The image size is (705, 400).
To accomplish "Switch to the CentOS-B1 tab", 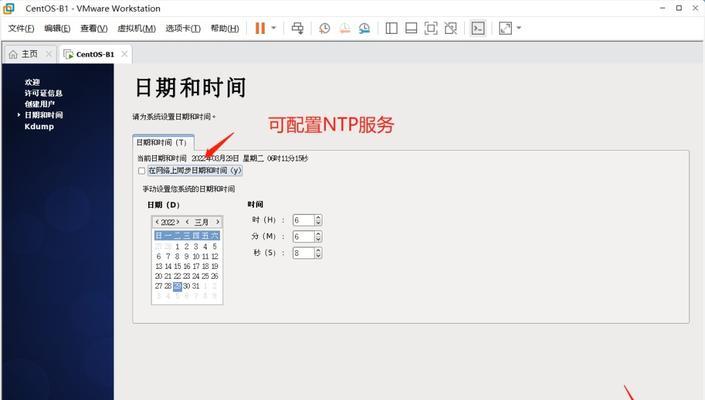I will click(x=95, y=54).
